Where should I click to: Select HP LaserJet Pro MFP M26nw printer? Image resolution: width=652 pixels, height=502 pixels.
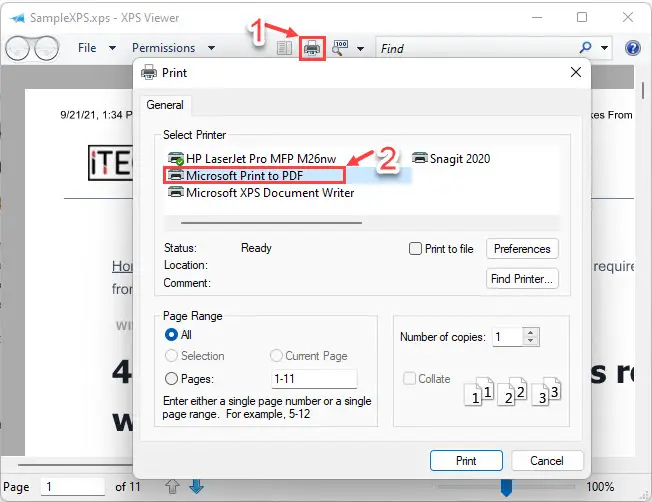pyautogui.click(x=252, y=158)
